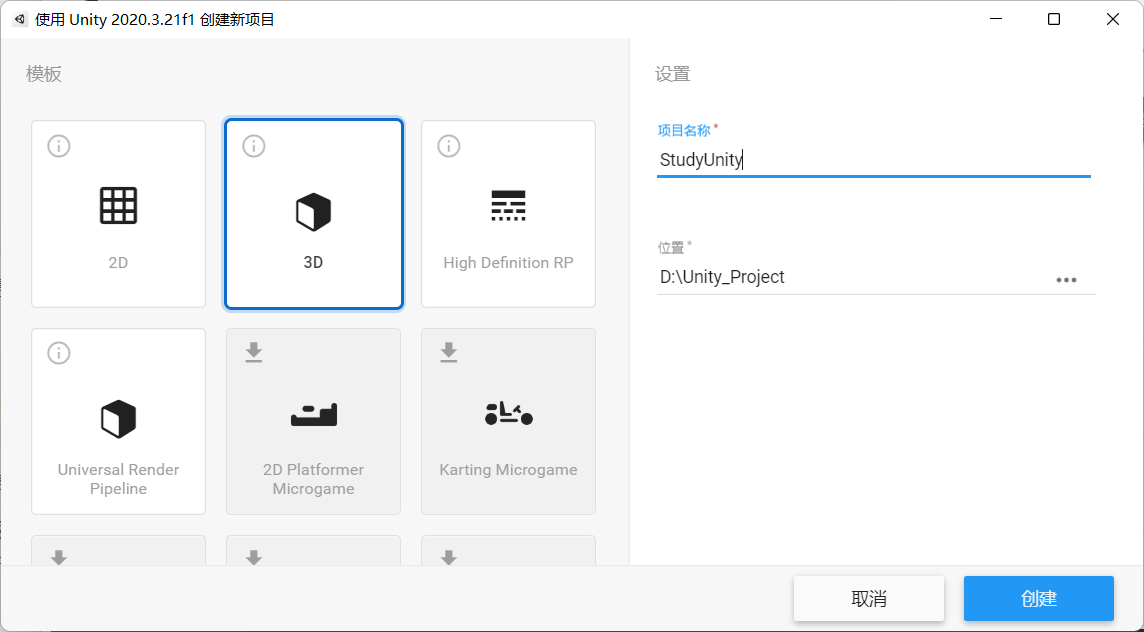
Task: Show info for High Definition RP template
Action: click(x=449, y=146)
